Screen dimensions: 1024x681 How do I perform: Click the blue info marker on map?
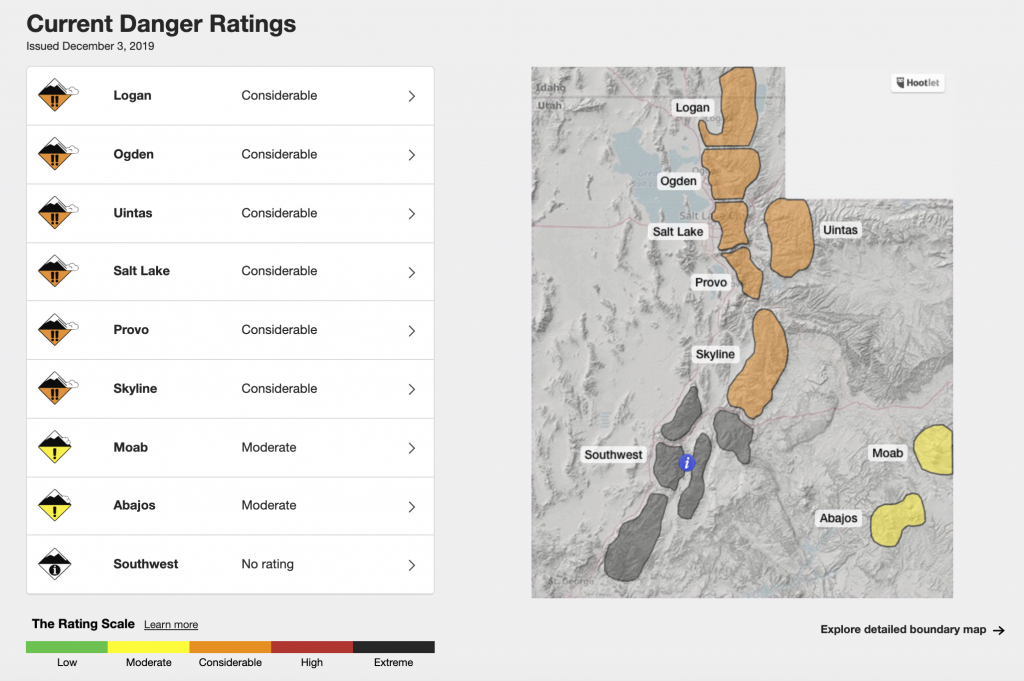pos(686,463)
